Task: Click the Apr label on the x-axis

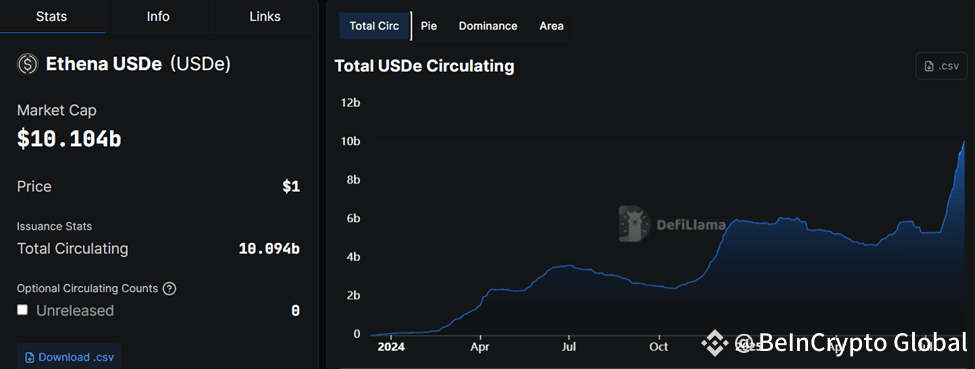Action: coord(479,347)
